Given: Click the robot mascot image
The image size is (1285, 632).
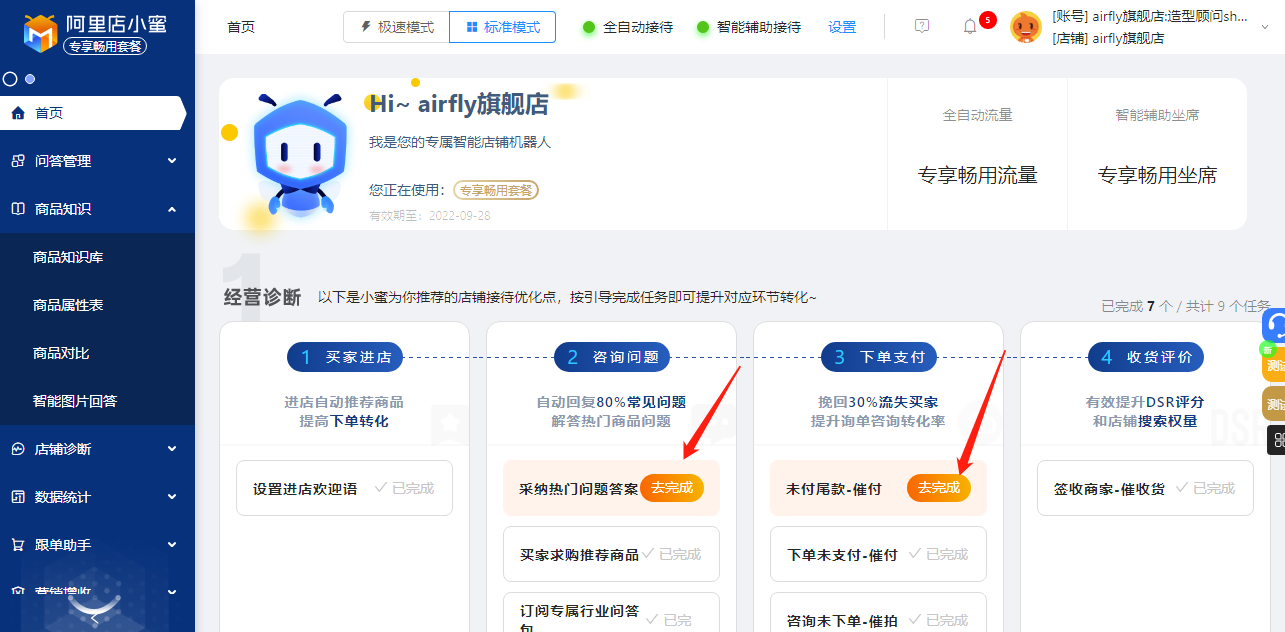Looking at the screenshot, I should [300, 155].
